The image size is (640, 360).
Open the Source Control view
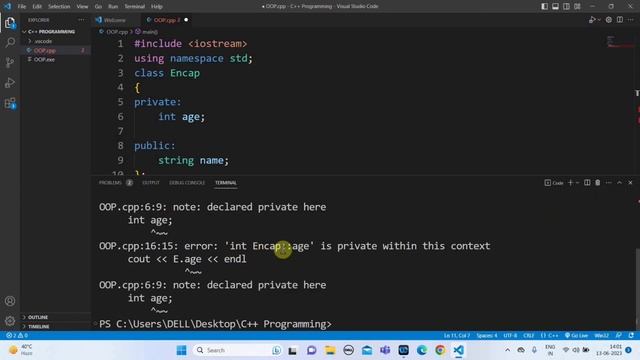pyautogui.click(x=10, y=62)
